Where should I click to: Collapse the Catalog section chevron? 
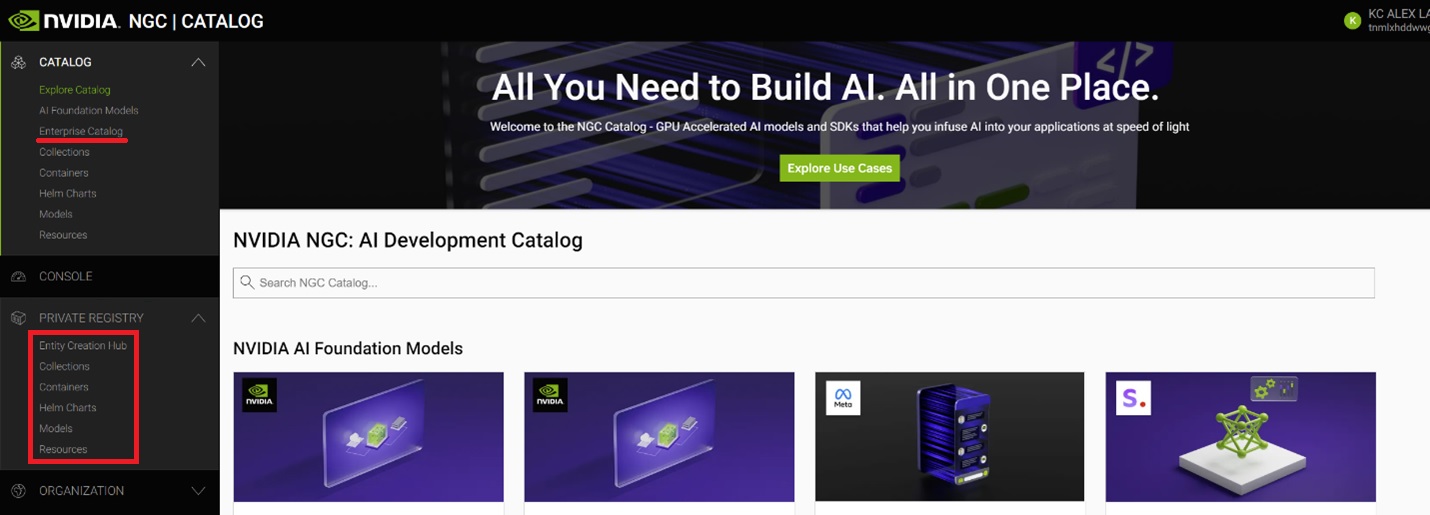click(198, 62)
